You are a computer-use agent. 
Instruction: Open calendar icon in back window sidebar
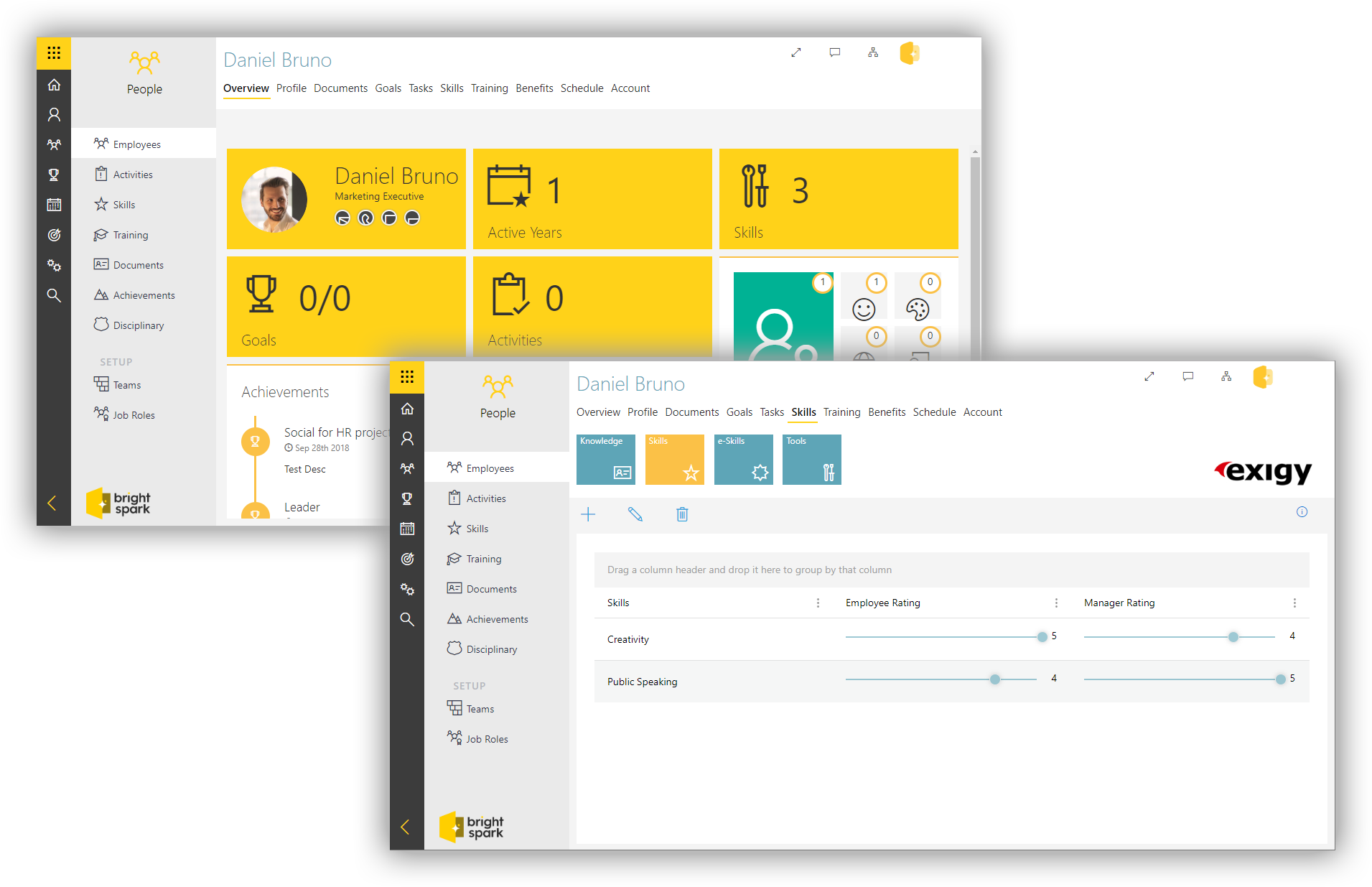[54, 205]
